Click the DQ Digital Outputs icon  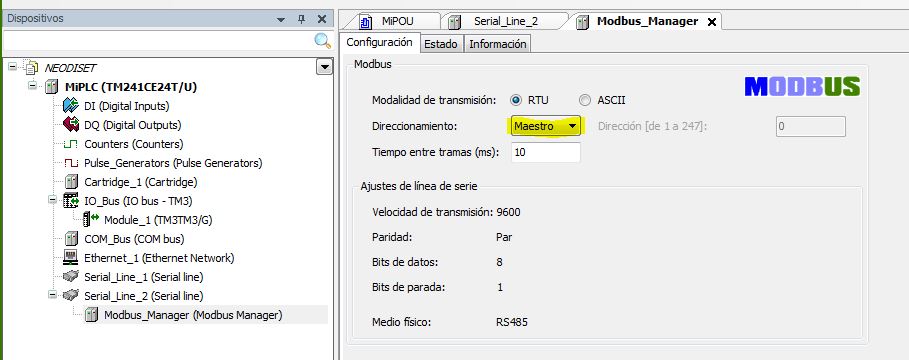click(x=71, y=125)
